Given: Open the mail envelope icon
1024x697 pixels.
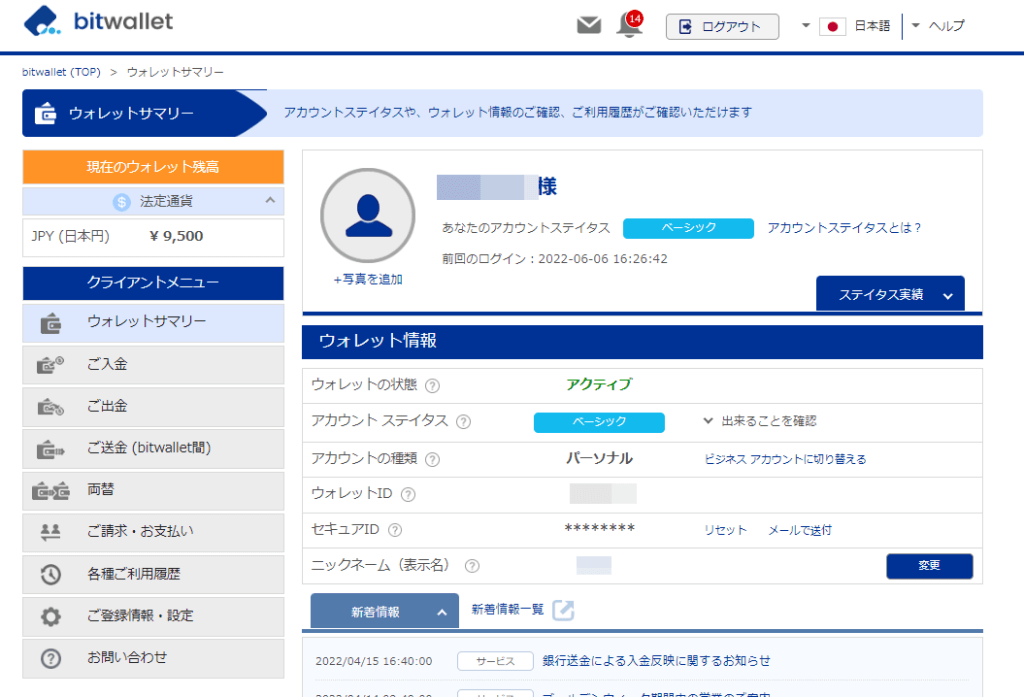Looking at the screenshot, I should [588, 25].
